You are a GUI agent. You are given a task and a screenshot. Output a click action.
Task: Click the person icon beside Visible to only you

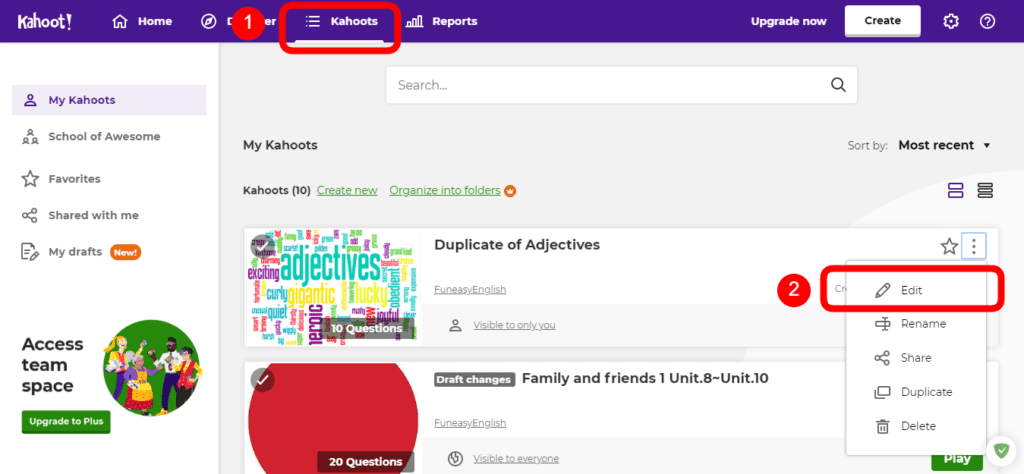tap(455, 324)
